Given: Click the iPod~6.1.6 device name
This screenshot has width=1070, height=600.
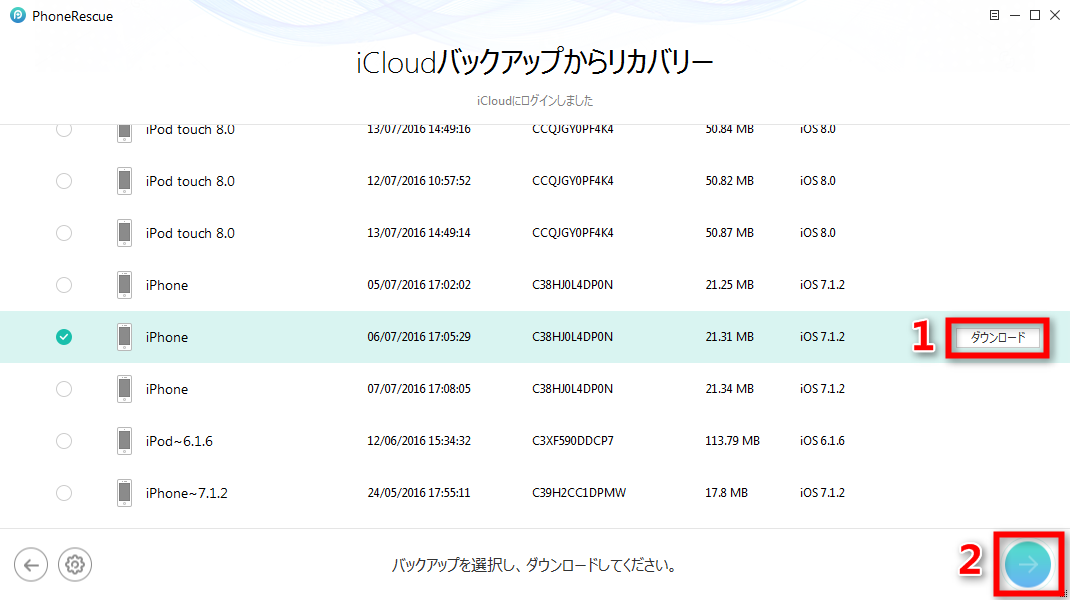Looking at the screenshot, I should tap(179, 441).
